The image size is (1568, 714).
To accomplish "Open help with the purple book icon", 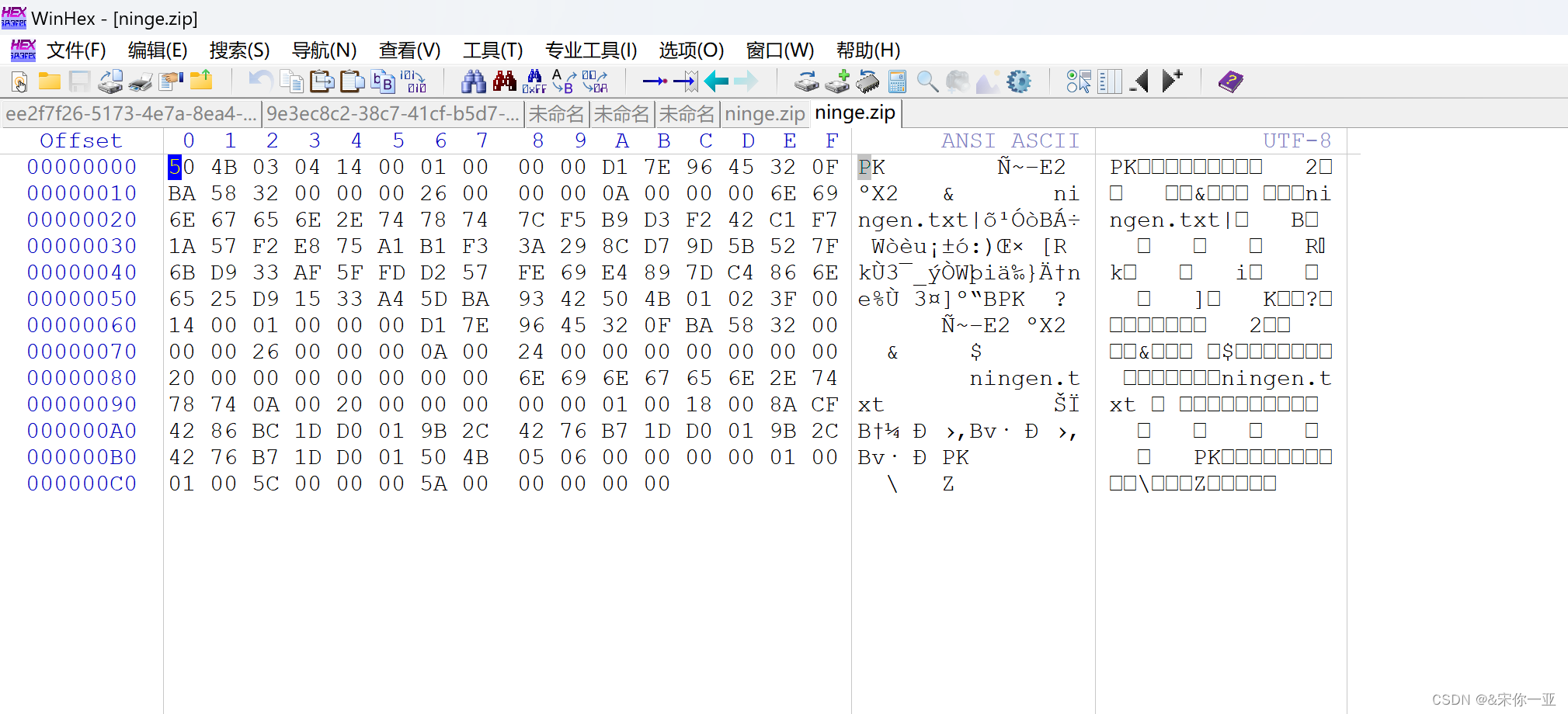I will tap(1230, 81).
